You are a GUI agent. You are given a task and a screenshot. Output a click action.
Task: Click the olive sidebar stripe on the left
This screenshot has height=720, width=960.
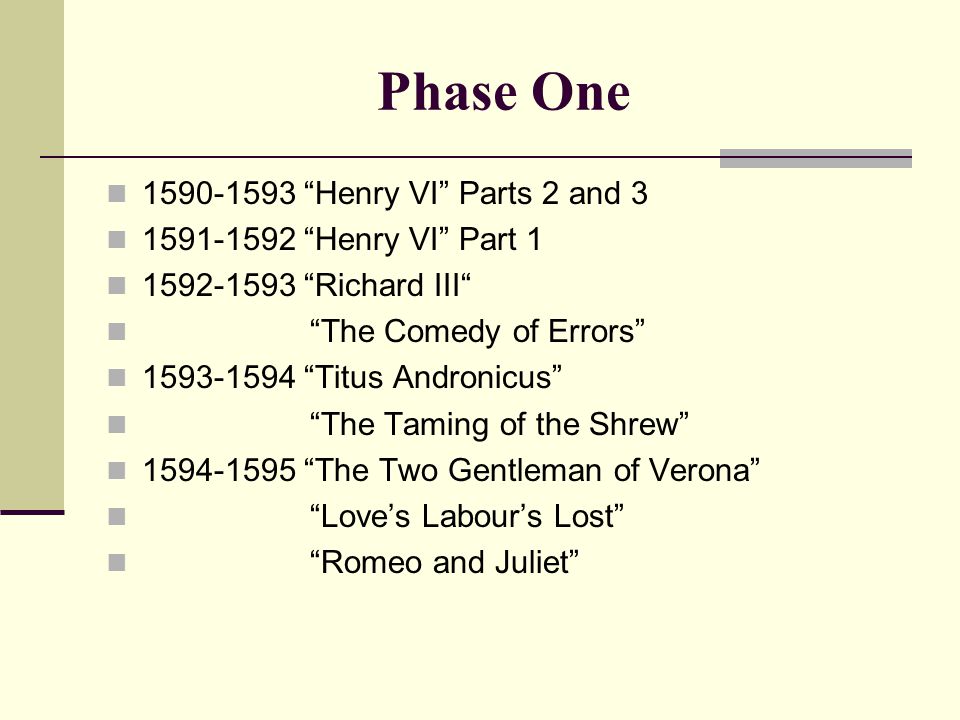click(32, 254)
